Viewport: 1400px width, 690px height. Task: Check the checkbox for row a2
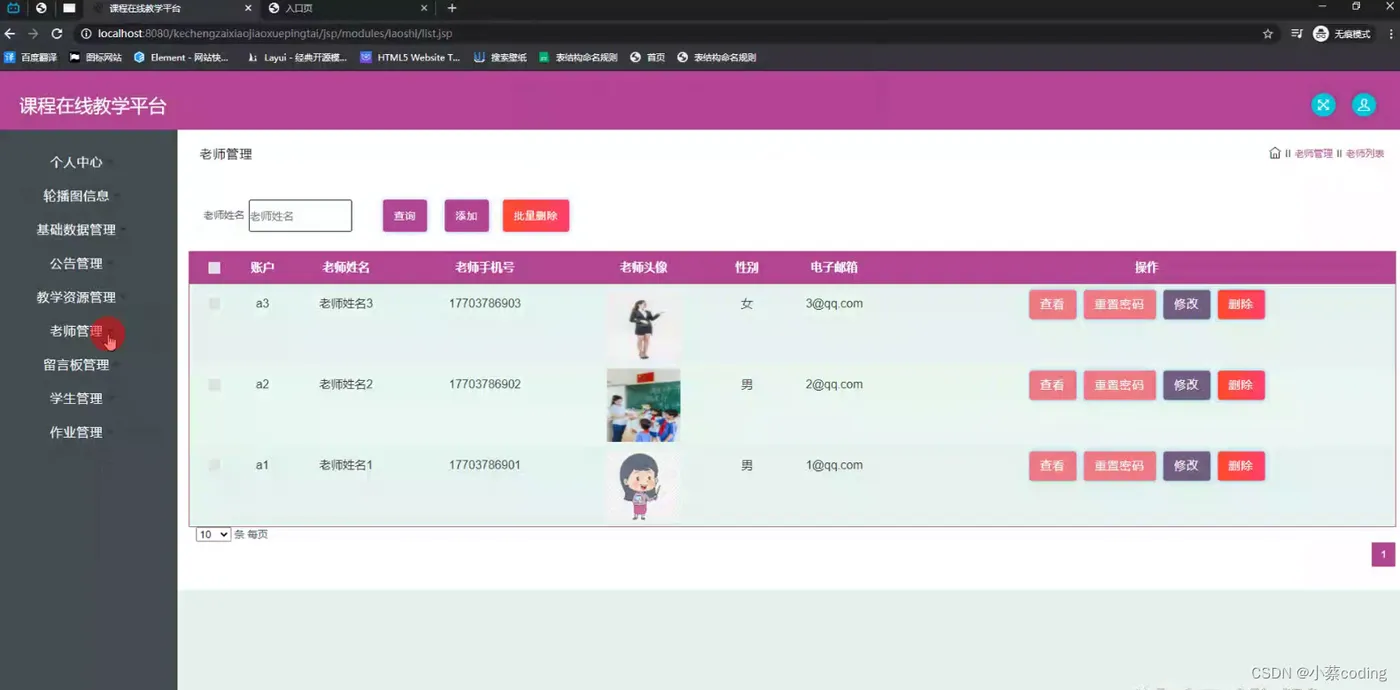[214, 384]
